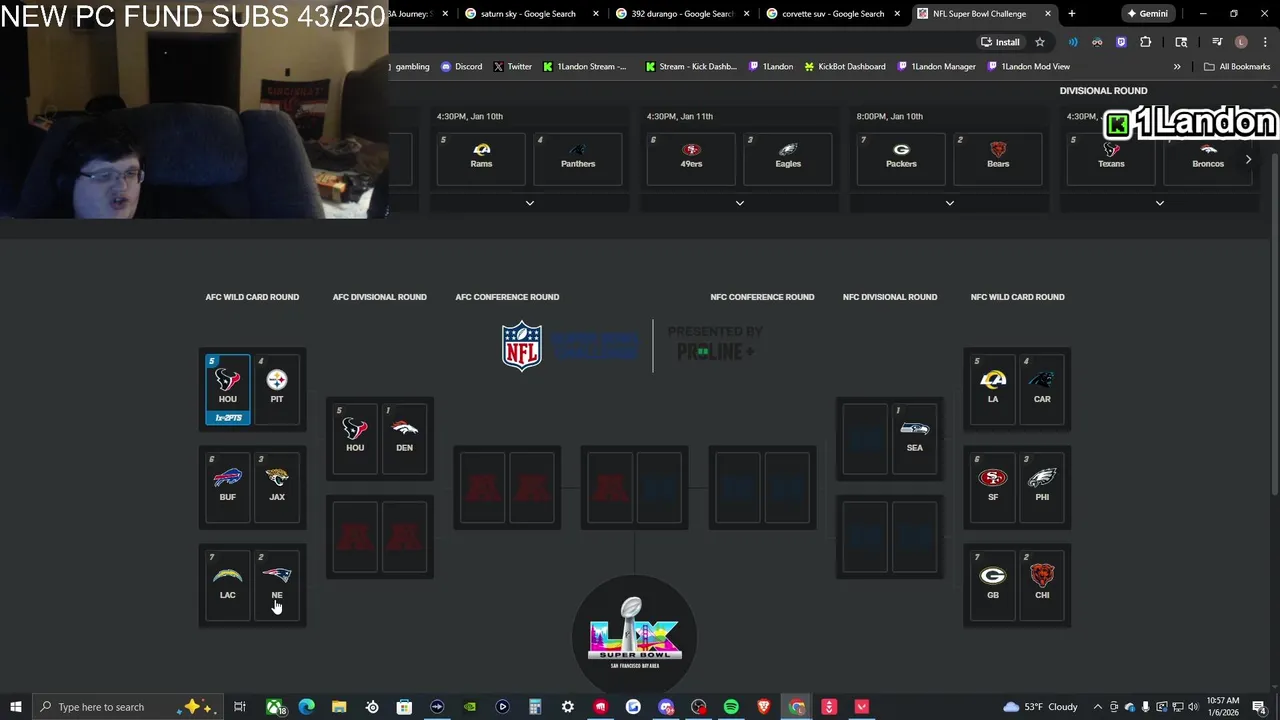Viewport: 1280px width, 720px height.
Task: Choose NE Patriots in the wild card round
Action: 277,585
